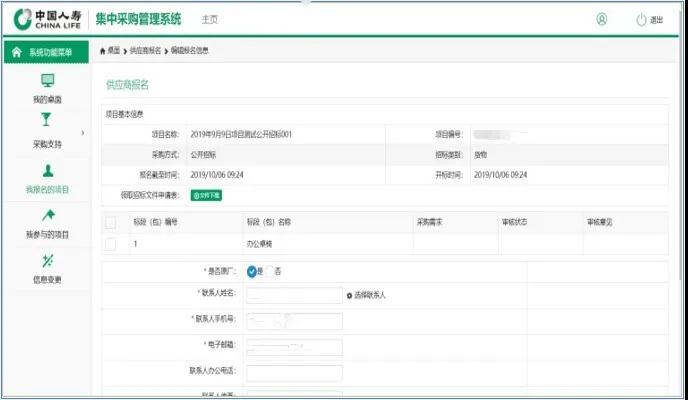688x400 pixels.
Task: Open 采购支持 goblet icon
Action: point(46,119)
